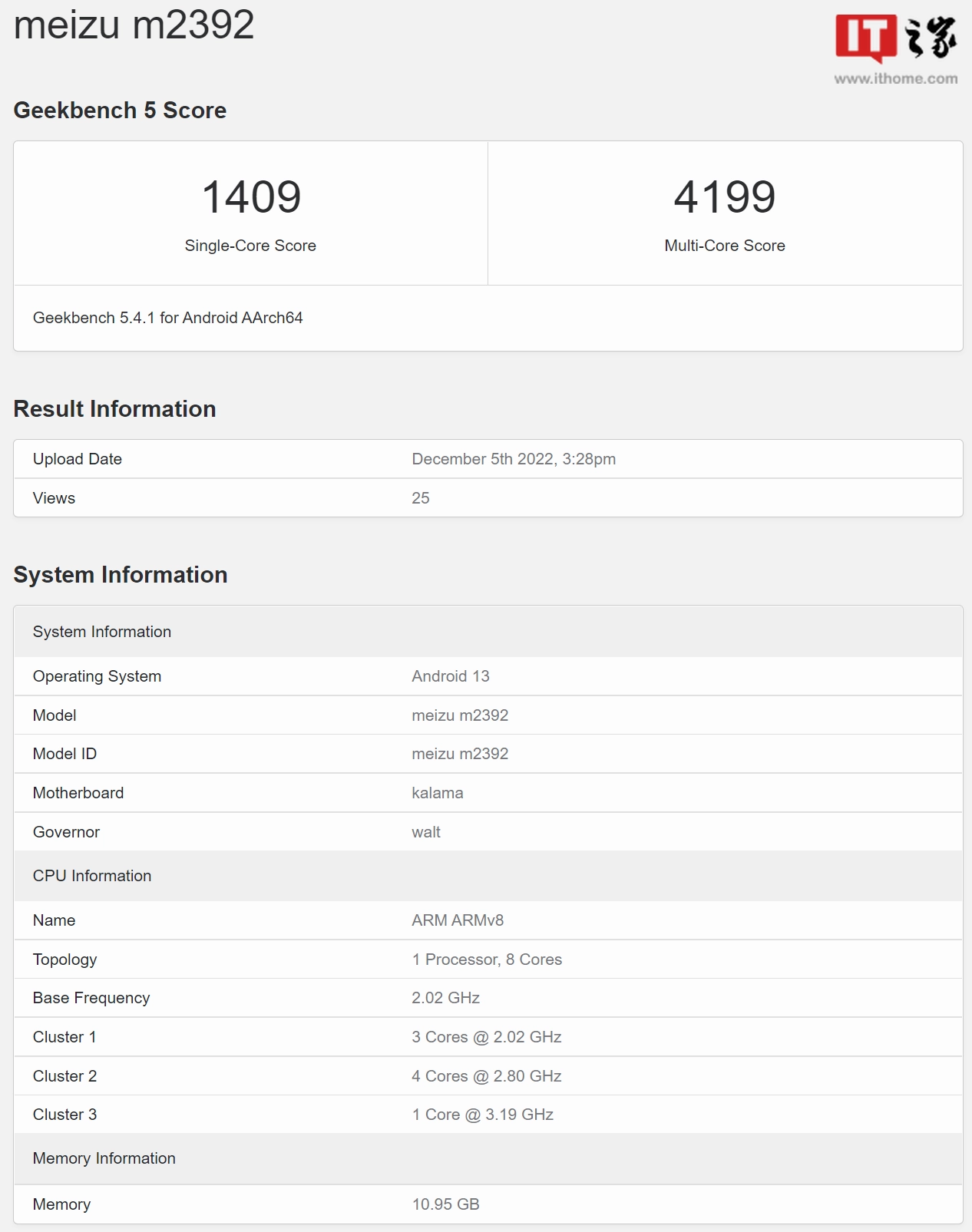Image resolution: width=972 pixels, height=1232 pixels.
Task: Click the Model ID value meizu m2392
Action: pyautogui.click(x=460, y=754)
